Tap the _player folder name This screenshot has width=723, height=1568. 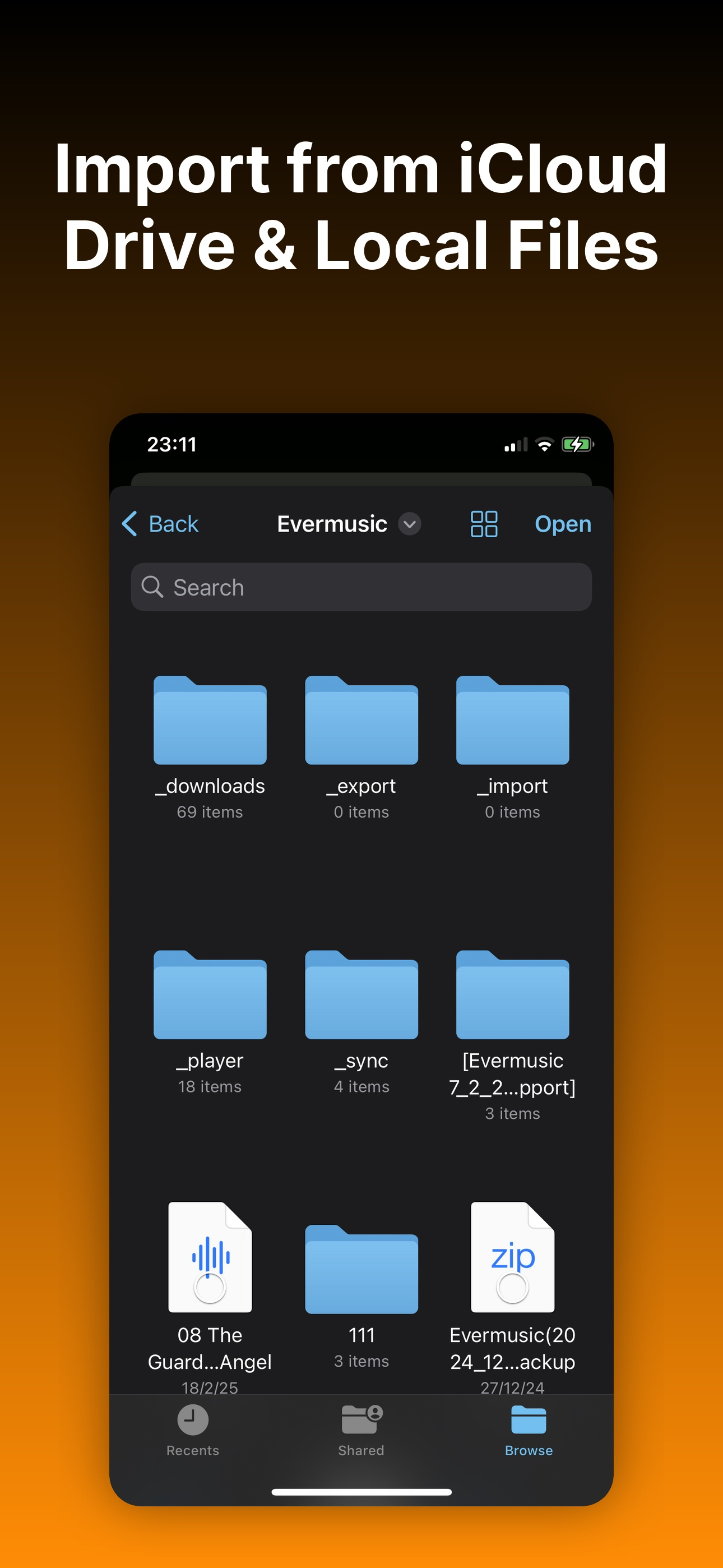[210, 1061]
